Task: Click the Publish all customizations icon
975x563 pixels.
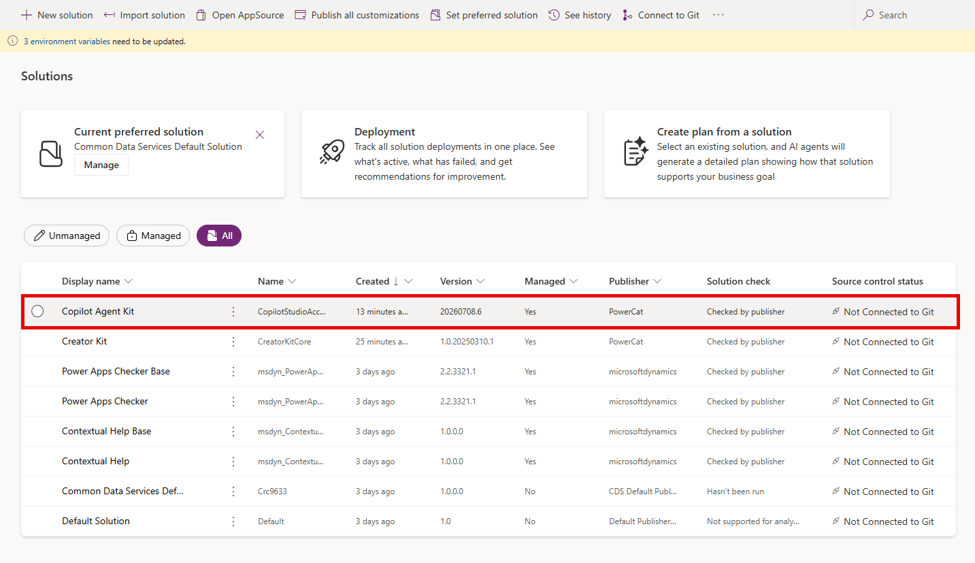Action: [300, 15]
